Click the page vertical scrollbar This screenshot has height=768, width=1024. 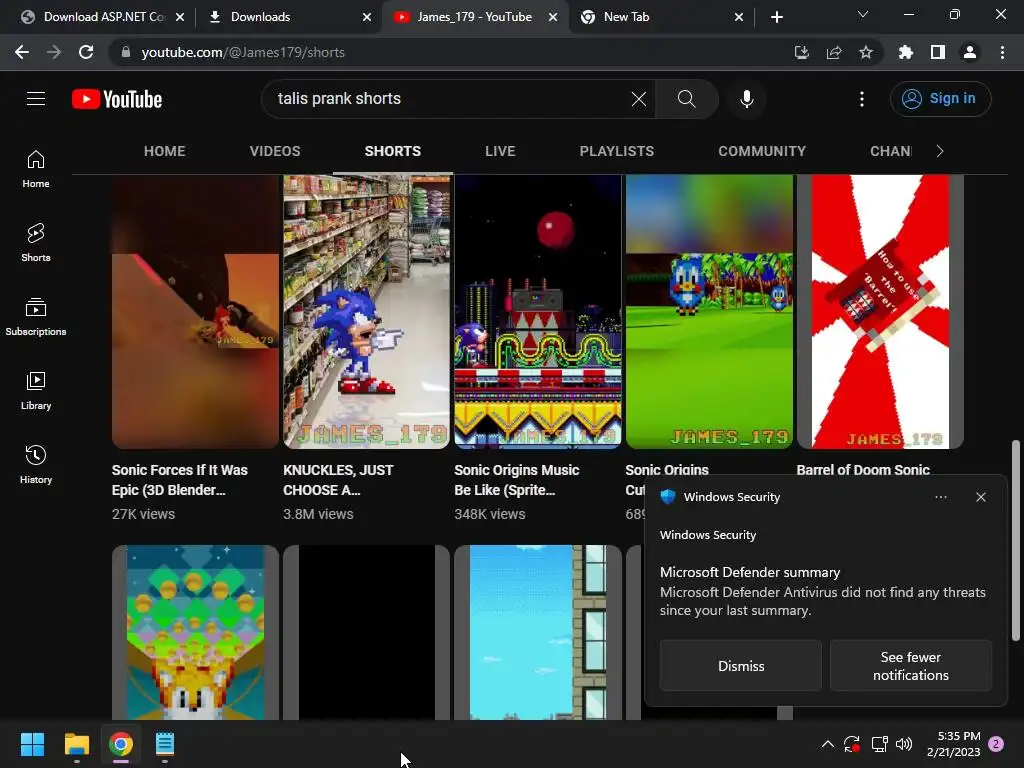(1016, 541)
